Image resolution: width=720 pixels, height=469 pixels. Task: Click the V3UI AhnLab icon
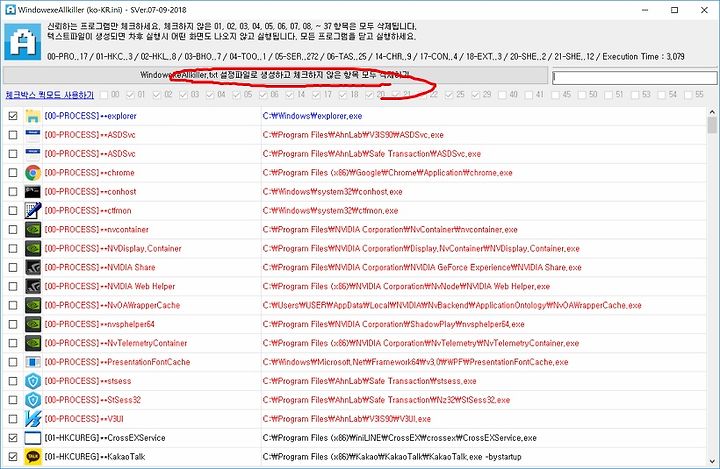[x=33, y=419]
